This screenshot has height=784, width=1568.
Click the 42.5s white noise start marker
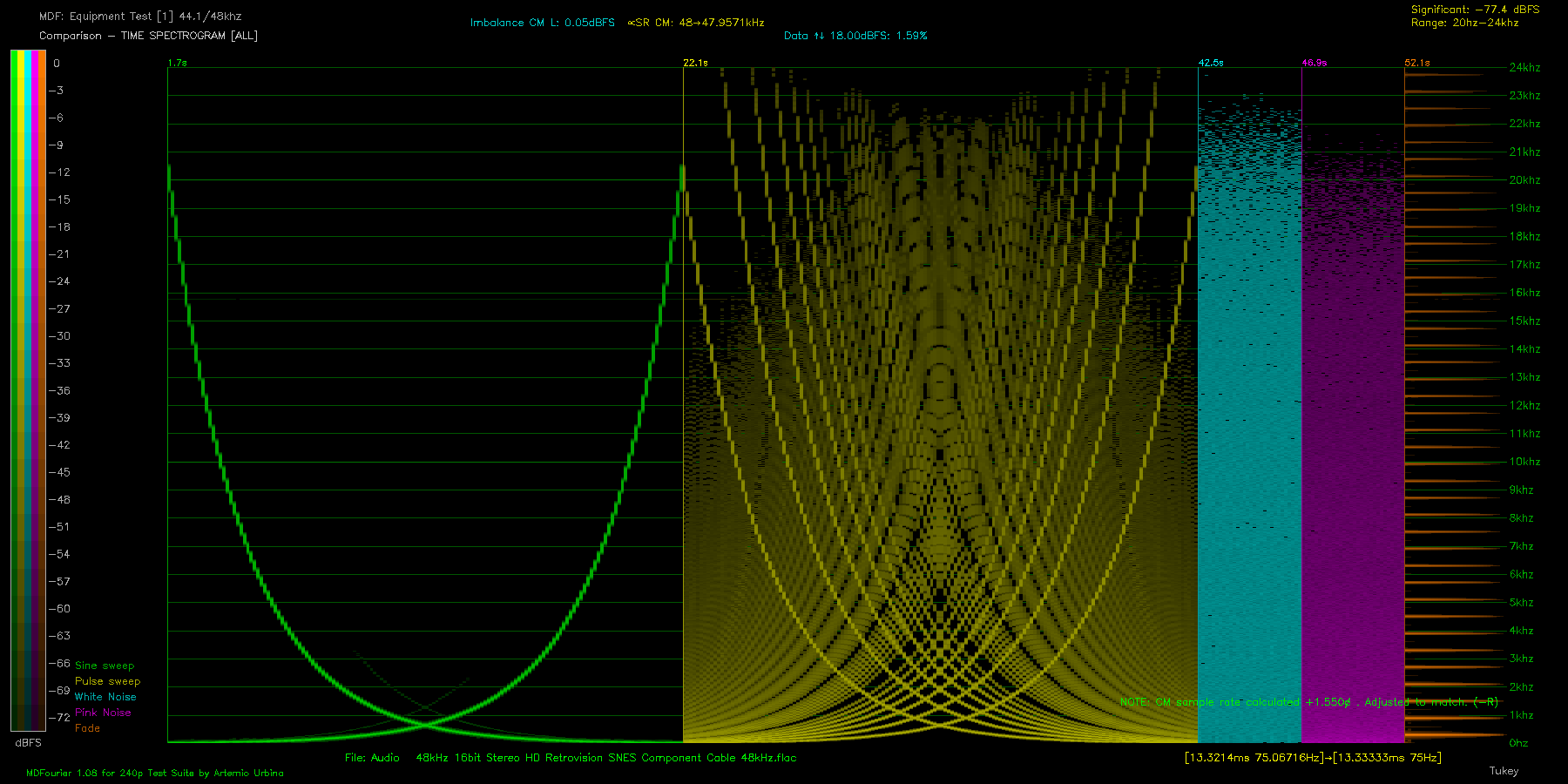point(1210,63)
